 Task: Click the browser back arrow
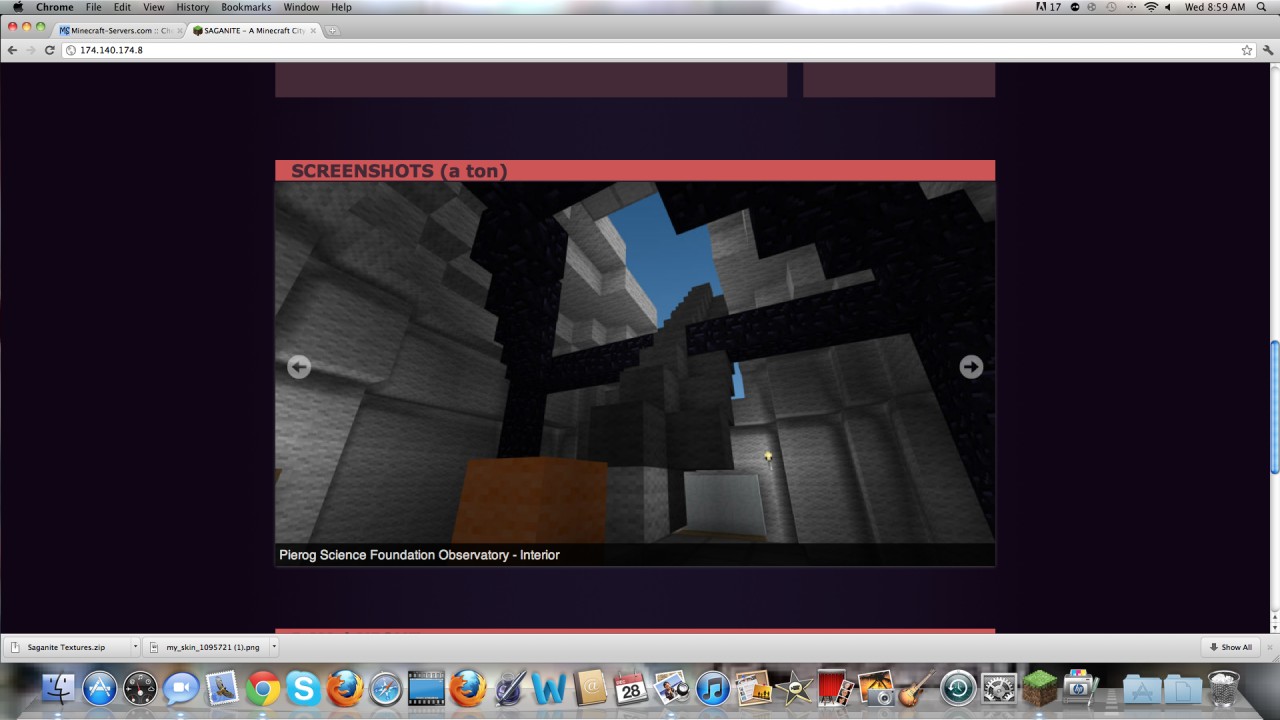[x=12, y=50]
